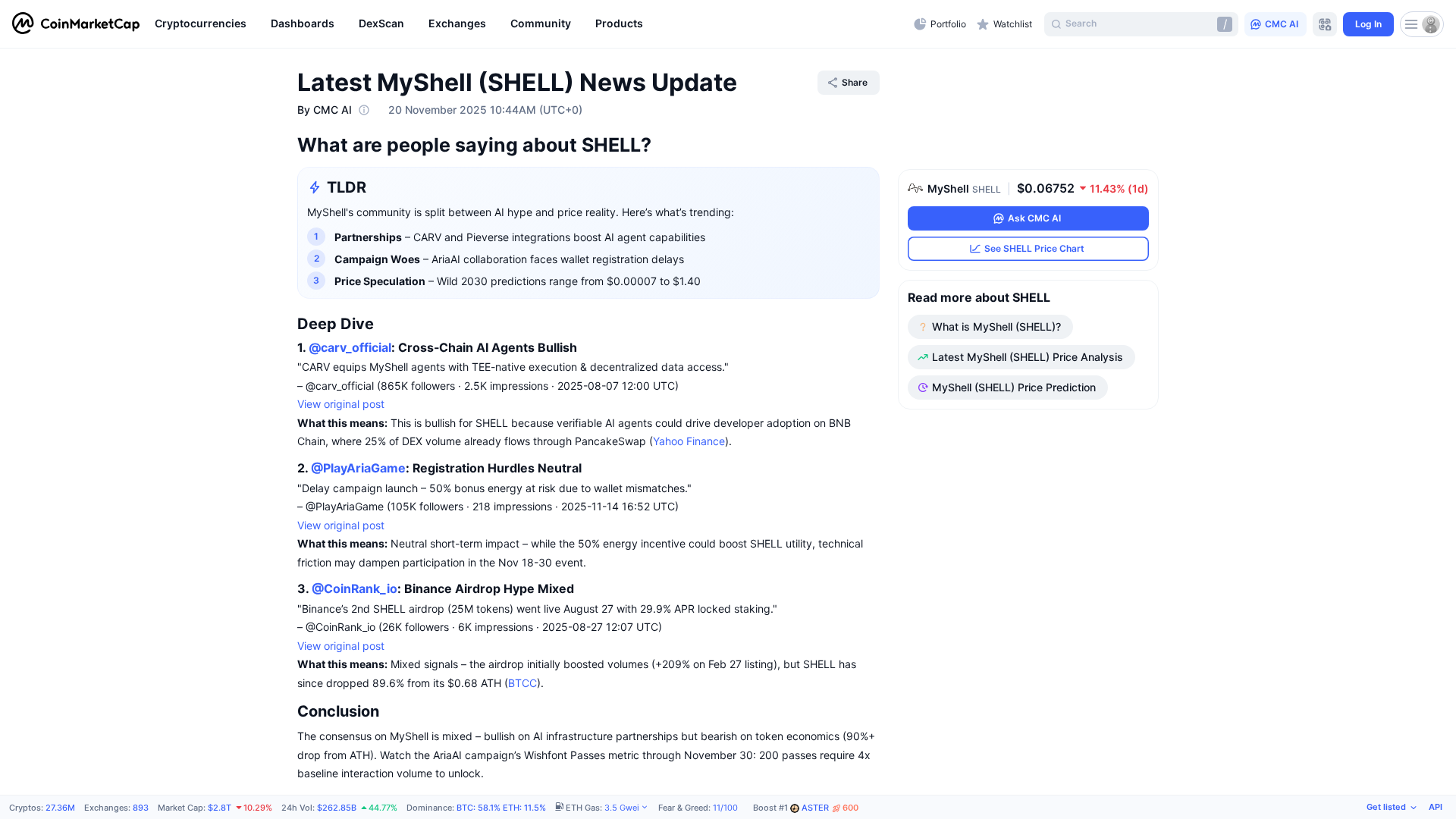Screen dimensions: 1456x819
Task: Open the @carv_official profile link
Action: point(350,347)
